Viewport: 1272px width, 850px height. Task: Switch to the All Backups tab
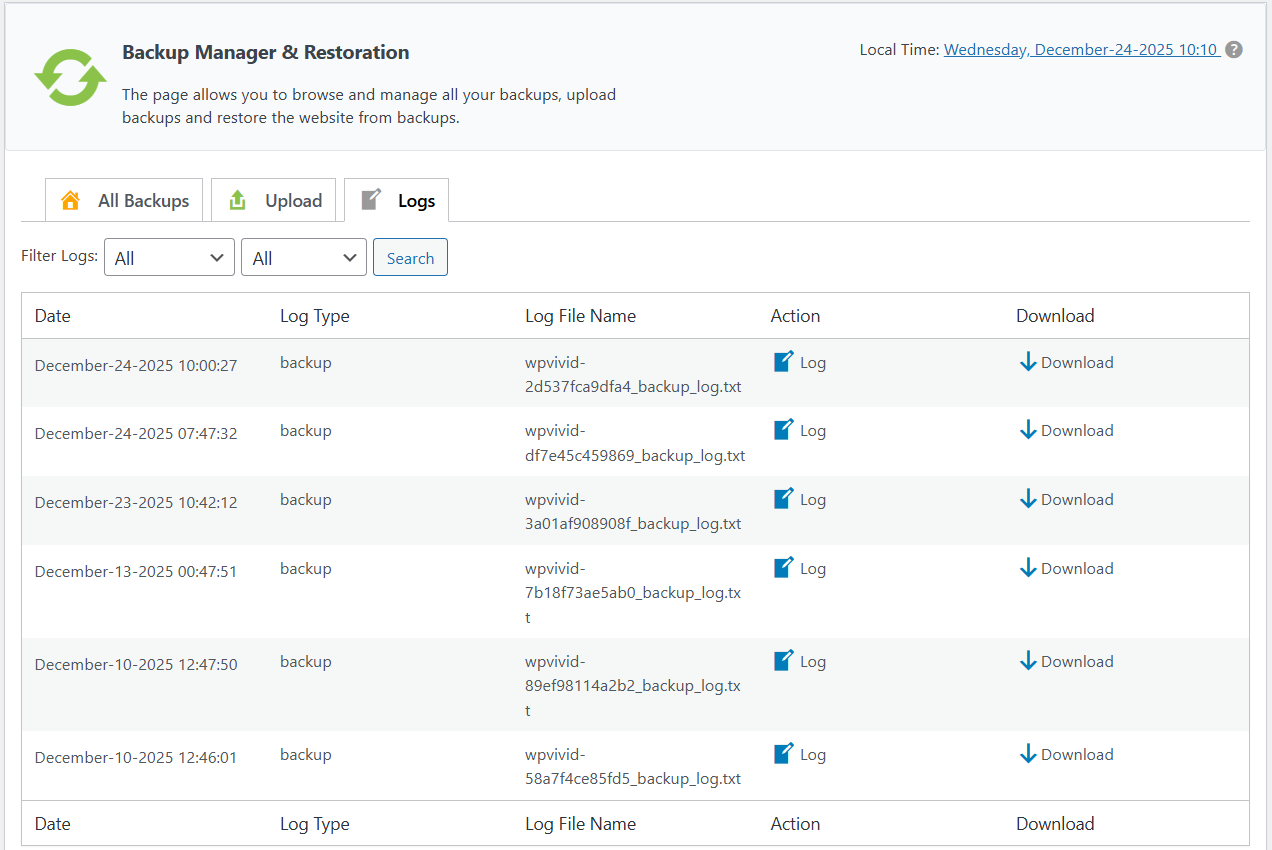(125, 201)
